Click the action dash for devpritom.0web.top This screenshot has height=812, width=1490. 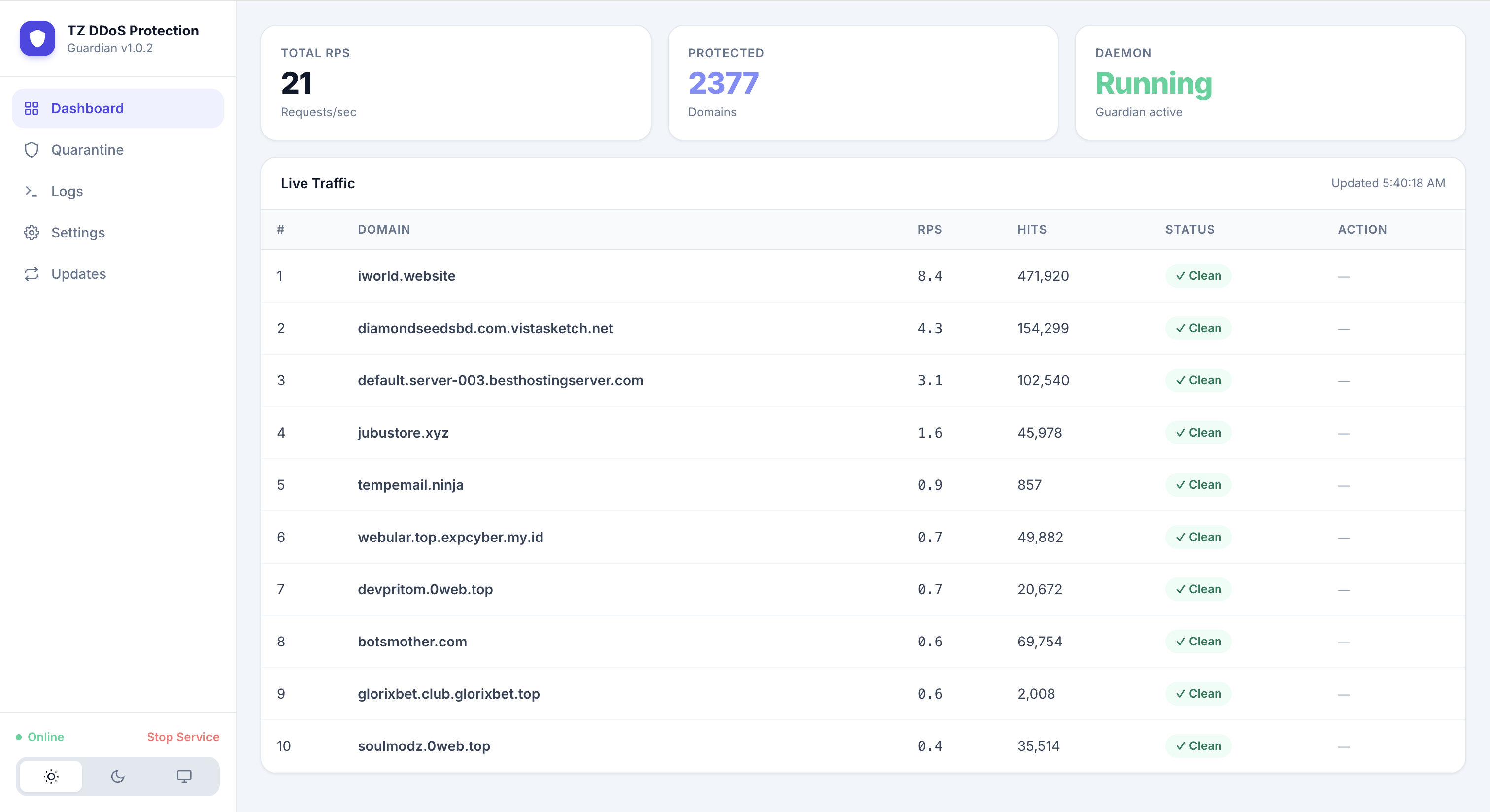[x=1344, y=589]
